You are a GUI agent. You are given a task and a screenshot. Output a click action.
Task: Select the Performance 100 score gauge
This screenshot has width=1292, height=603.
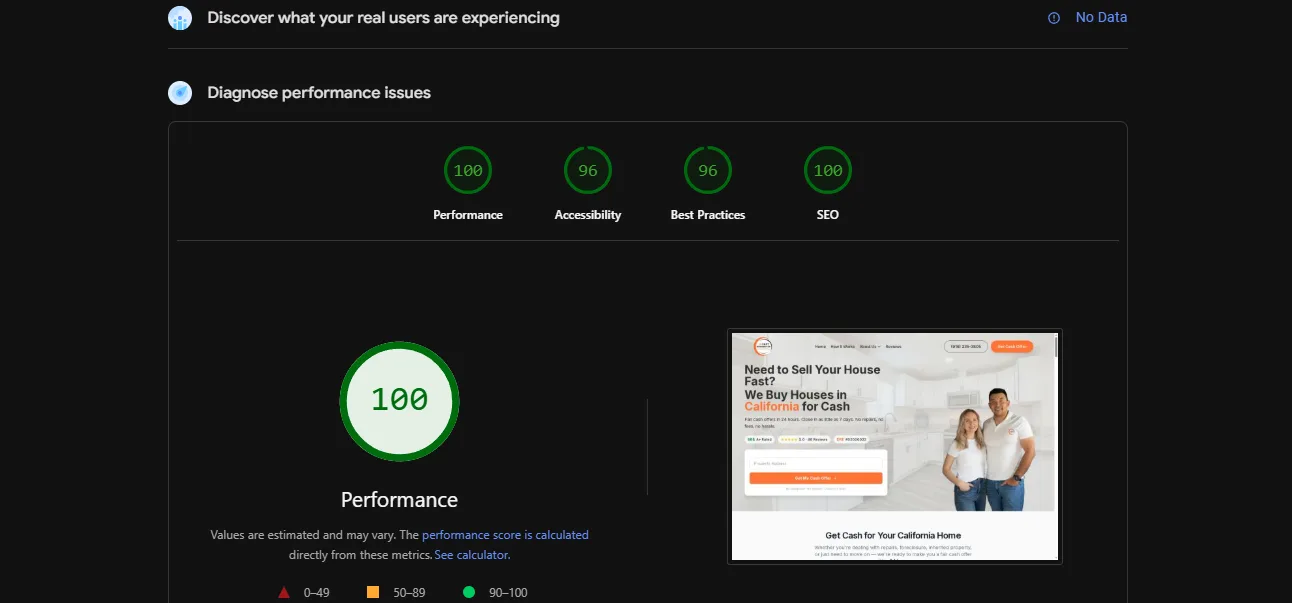coord(468,171)
